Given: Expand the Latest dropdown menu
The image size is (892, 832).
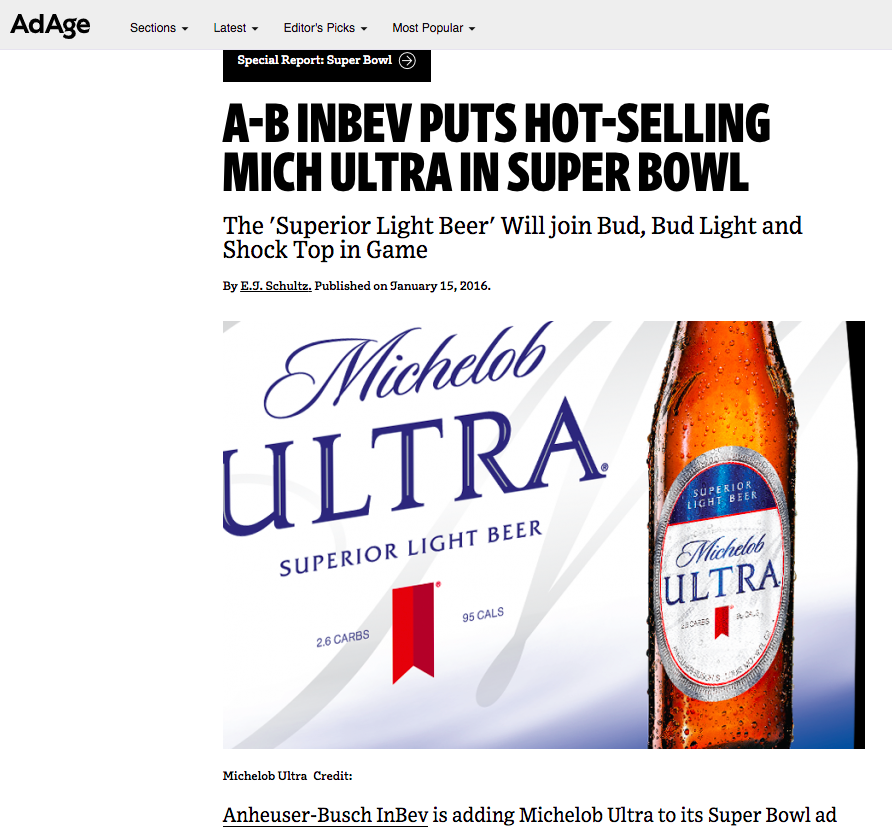Looking at the screenshot, I should (236, 28).
